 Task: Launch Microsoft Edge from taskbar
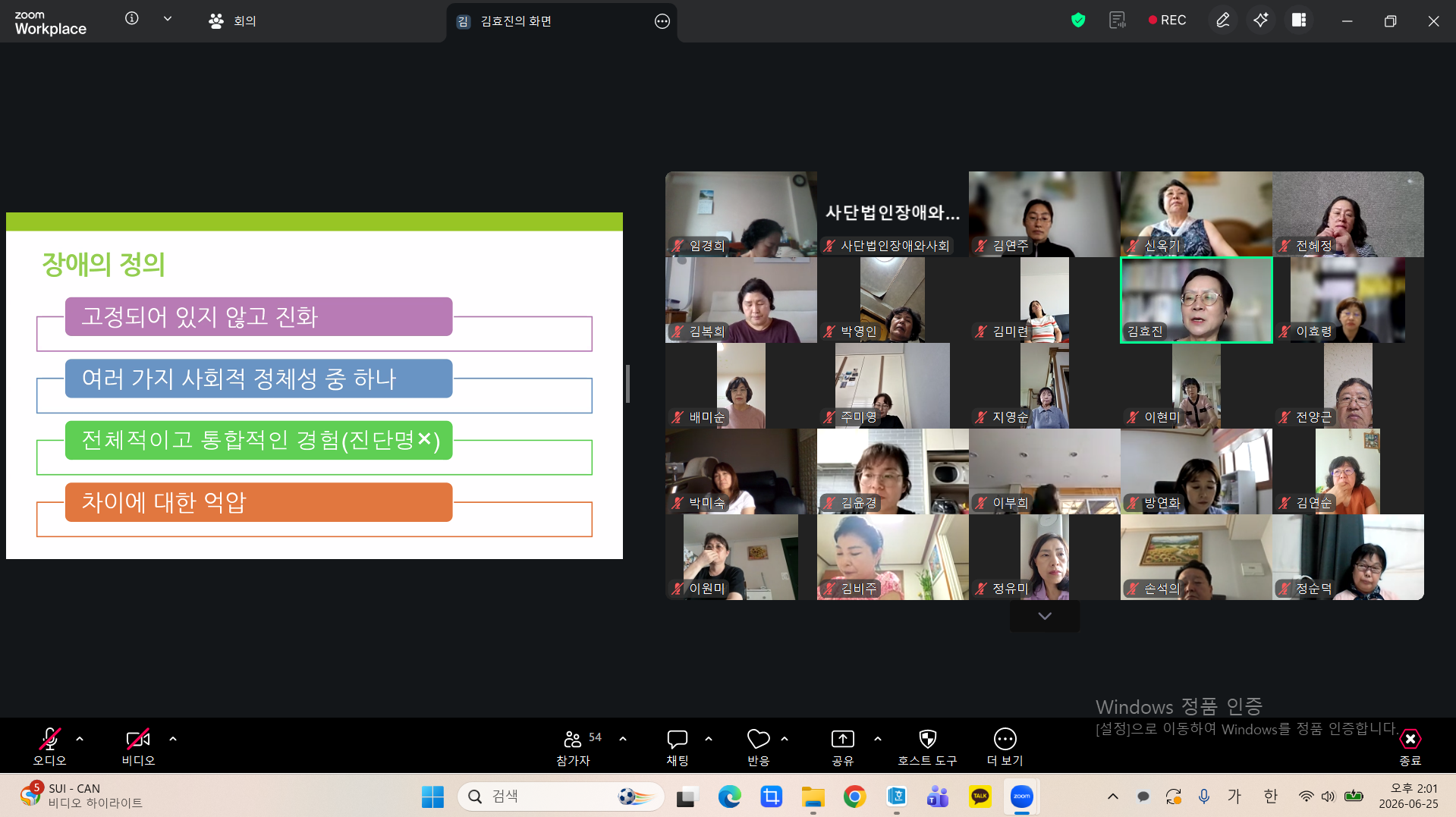(x=729, y=797)
